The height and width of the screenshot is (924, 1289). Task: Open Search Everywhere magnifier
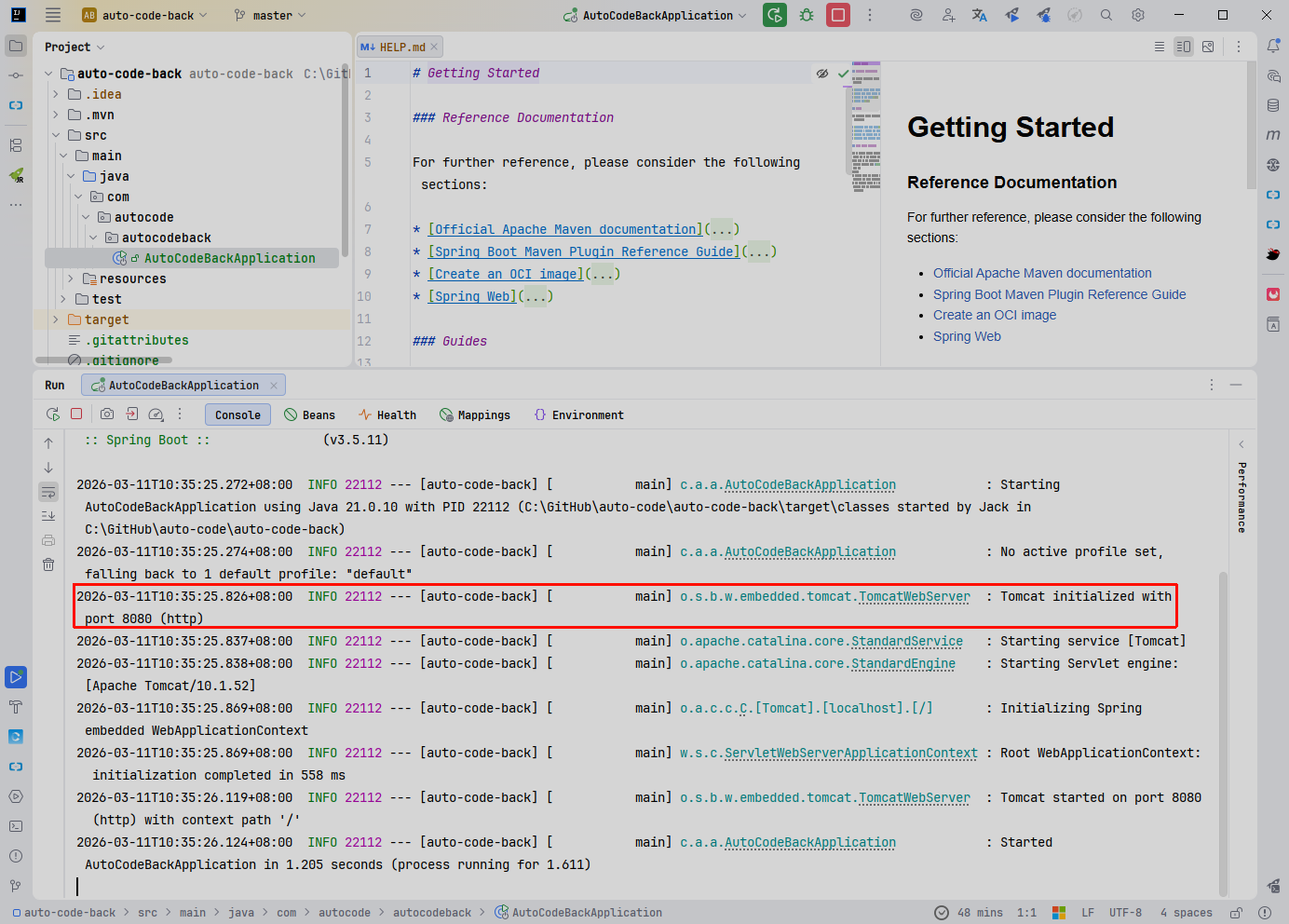(1106, 15)
